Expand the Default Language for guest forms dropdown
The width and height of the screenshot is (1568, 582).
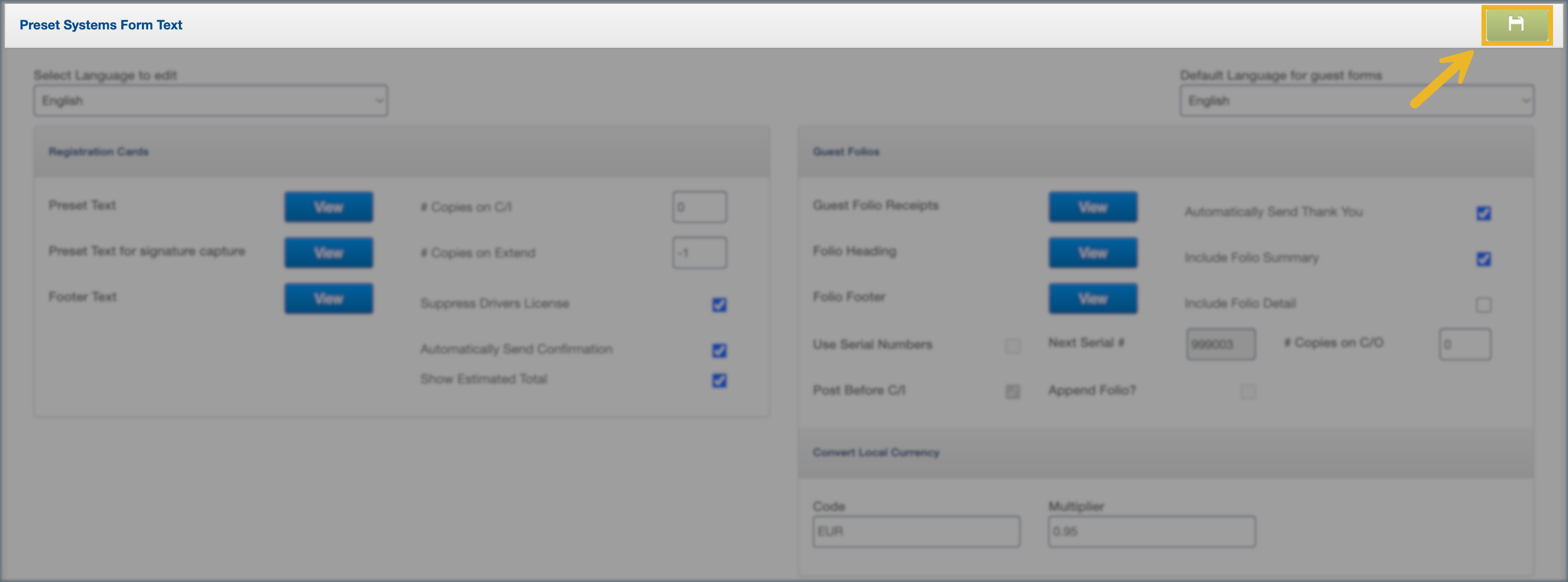click(x=1356, y=100)
